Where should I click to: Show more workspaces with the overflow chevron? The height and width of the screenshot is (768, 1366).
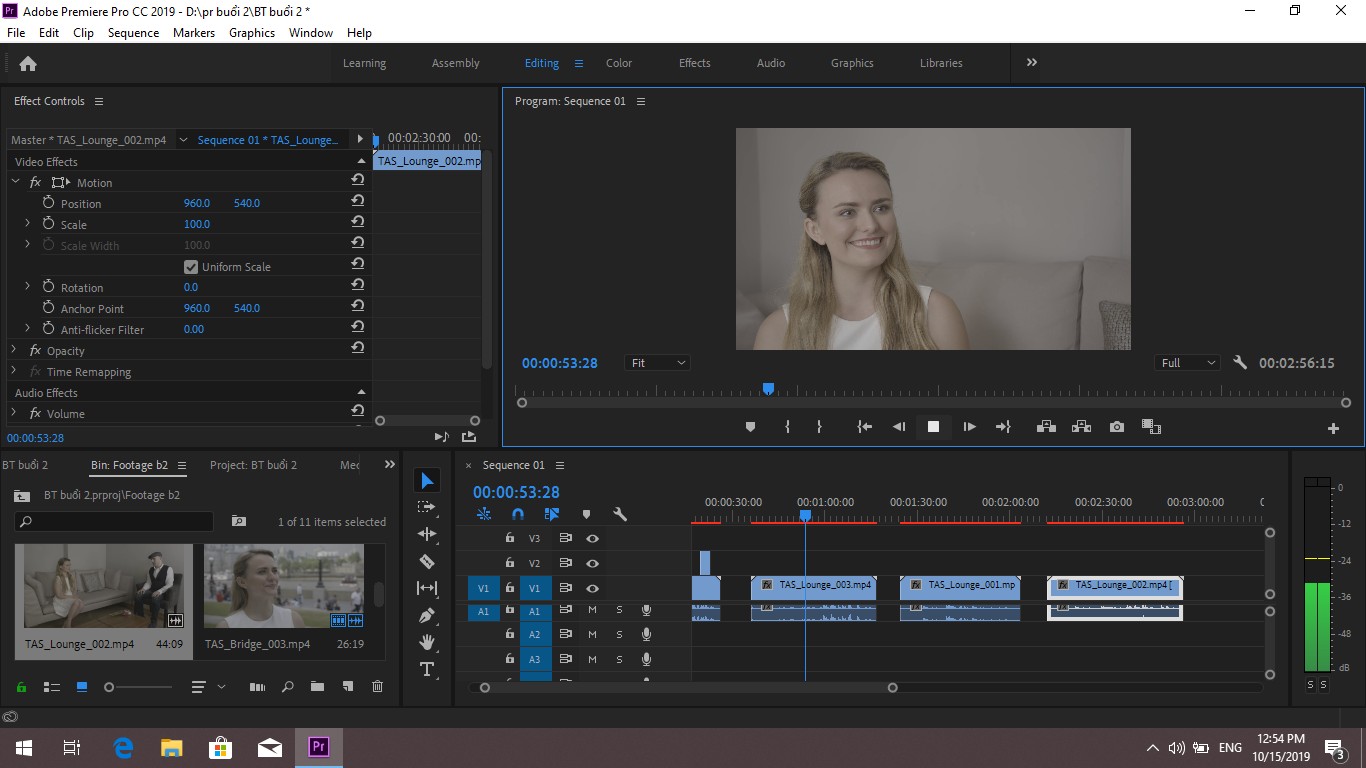(1032, 62)
